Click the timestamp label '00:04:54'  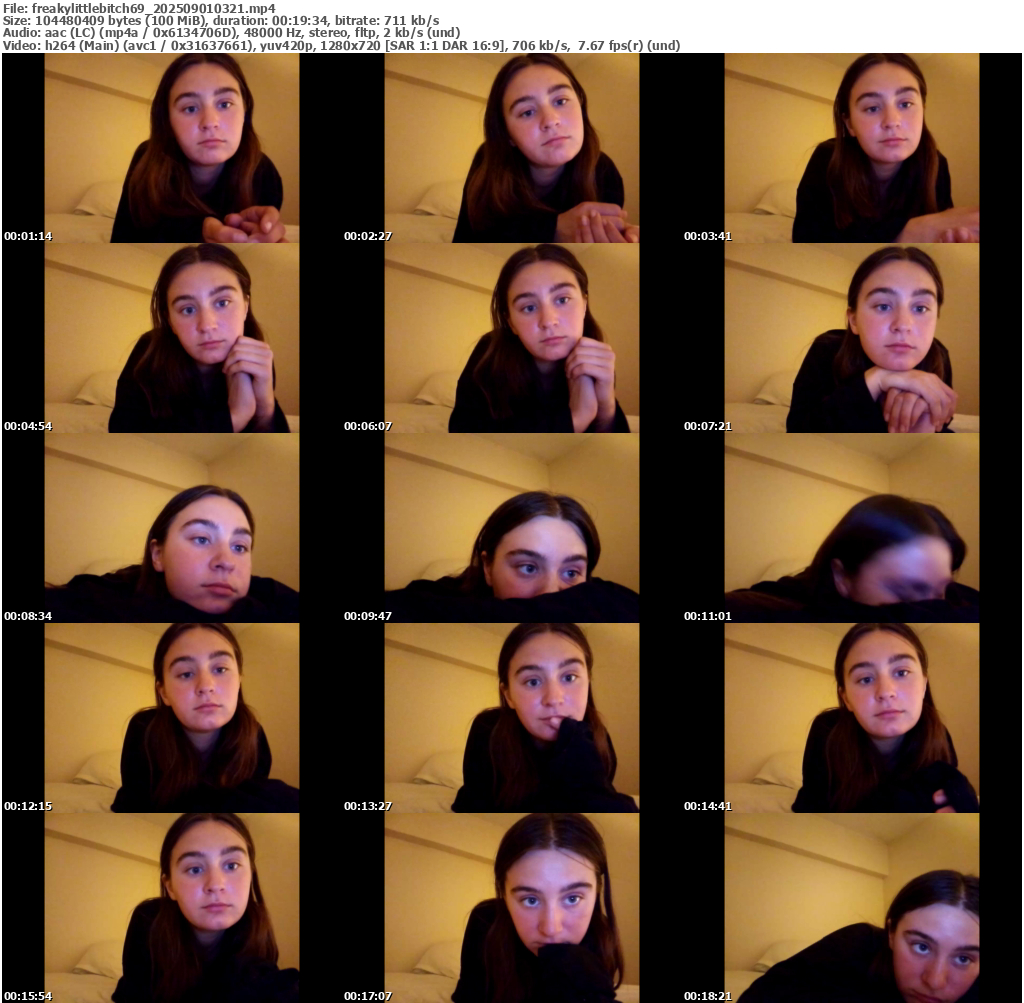28,426
